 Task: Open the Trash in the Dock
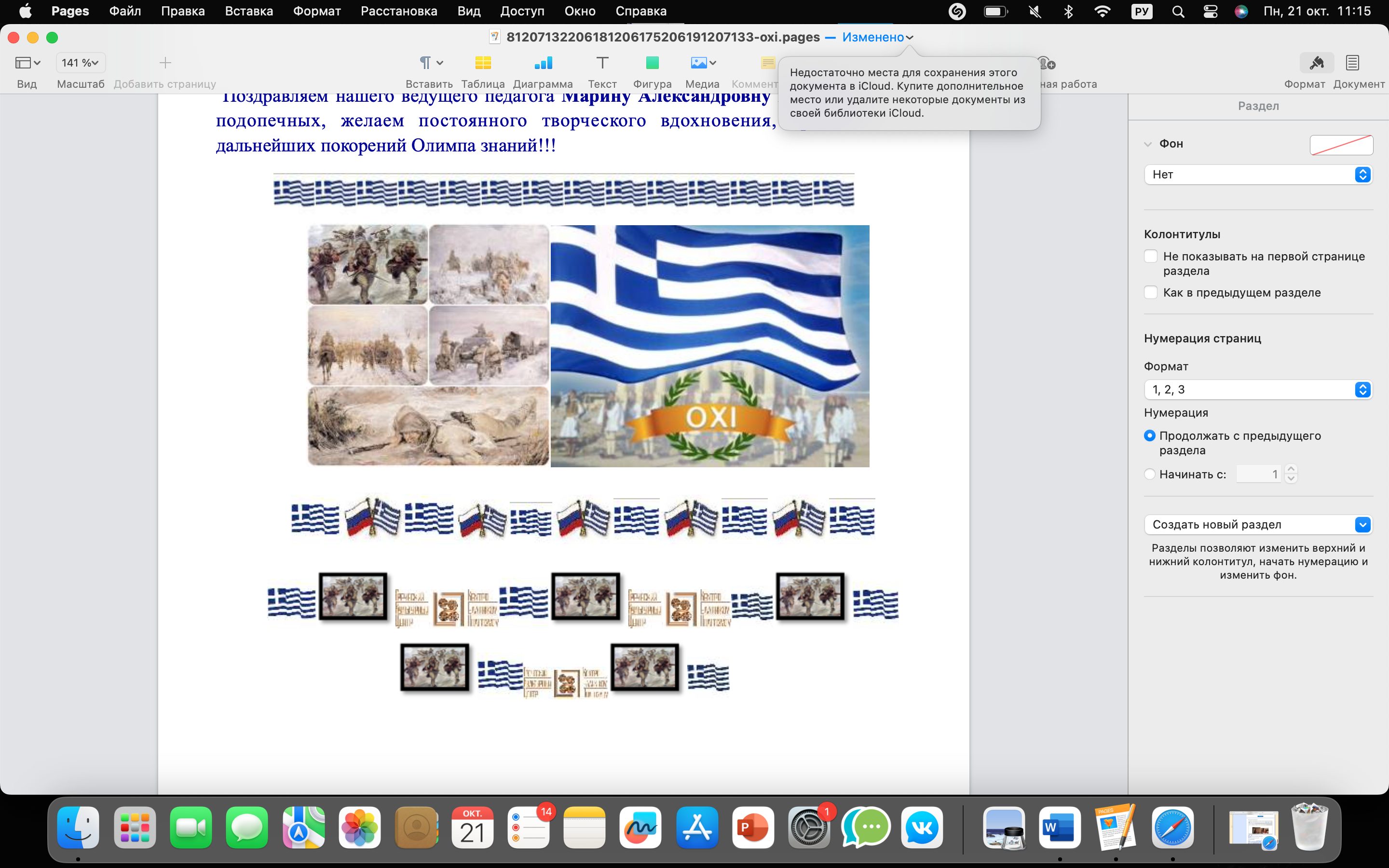point(1310,827)
